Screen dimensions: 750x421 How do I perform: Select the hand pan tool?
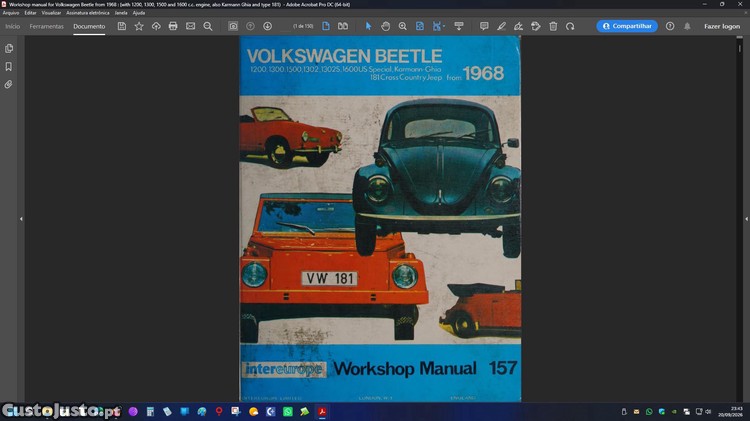click(386, 26)
